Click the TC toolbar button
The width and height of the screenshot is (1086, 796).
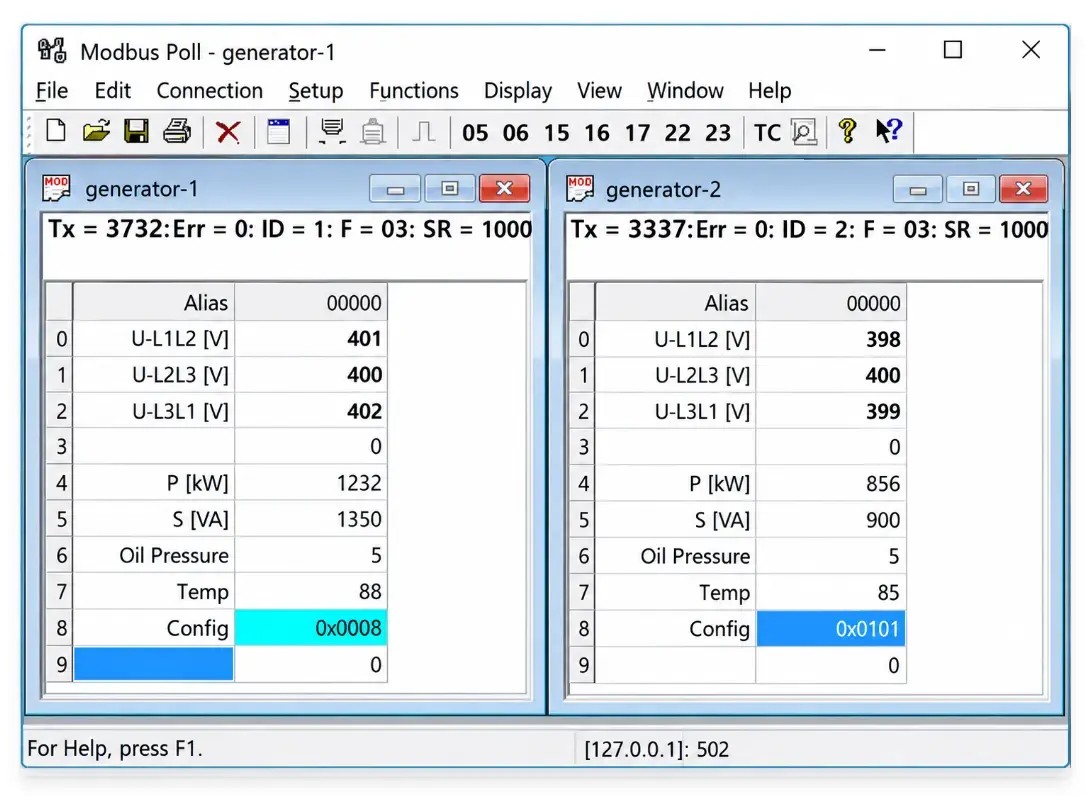coord(767,132)
